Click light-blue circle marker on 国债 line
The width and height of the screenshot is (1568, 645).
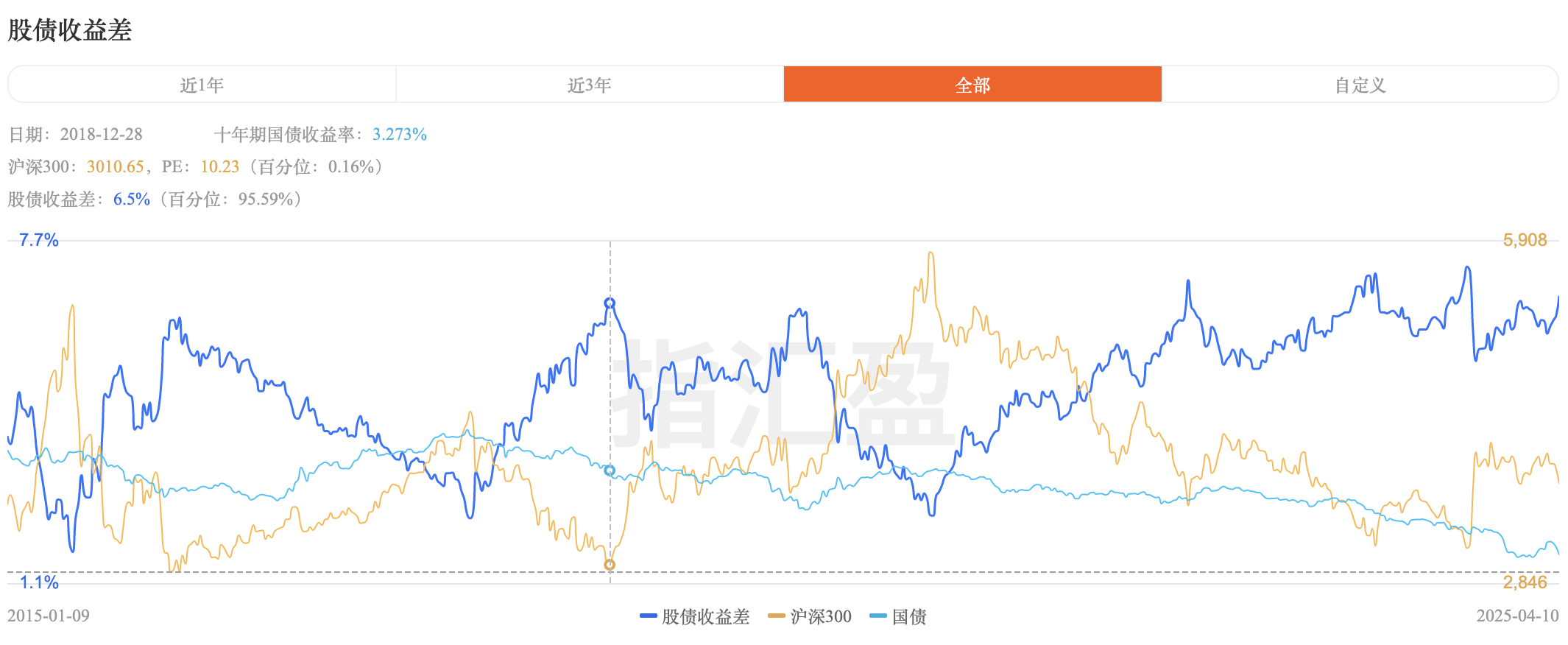click(x=610, y=470)
